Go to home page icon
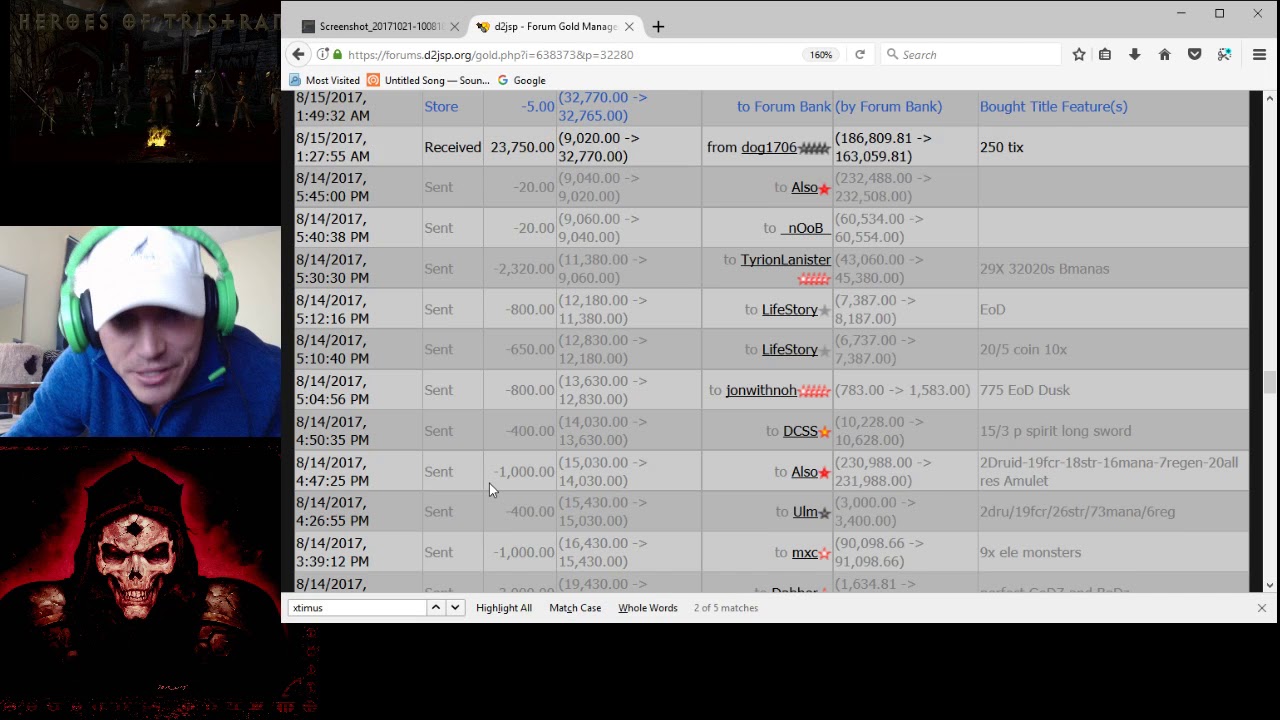Screen dimensions: 1280x720 (1165, 55)
